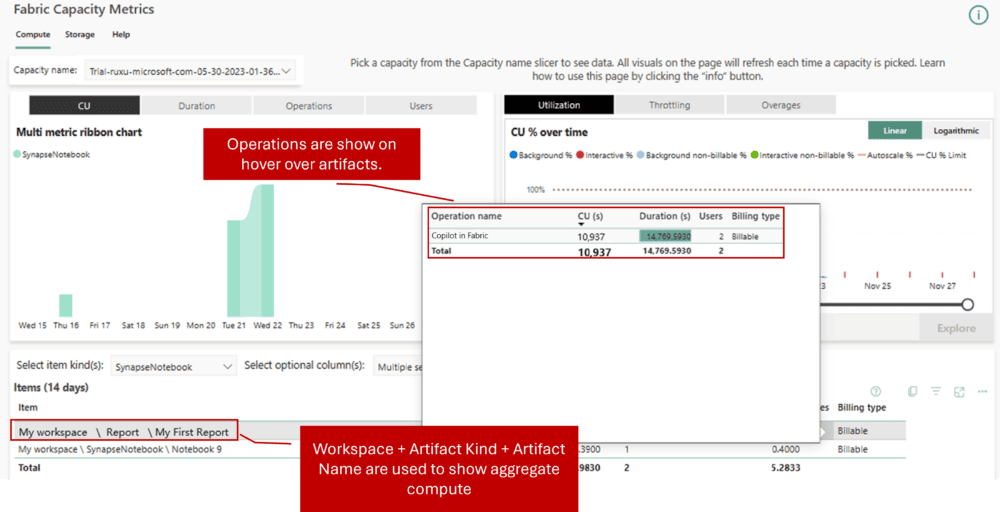Viewport: 1000px width, 512px height.
Task: Show the Utilization chart tab
Action: [559, 105]
